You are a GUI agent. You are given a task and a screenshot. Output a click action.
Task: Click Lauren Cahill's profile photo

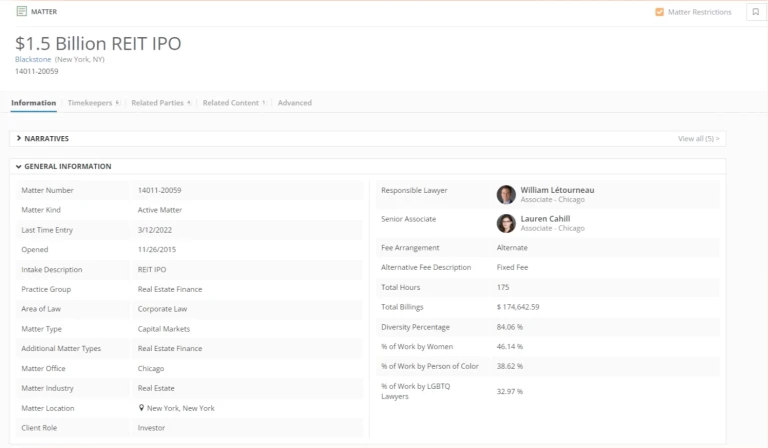click(506, 223)
